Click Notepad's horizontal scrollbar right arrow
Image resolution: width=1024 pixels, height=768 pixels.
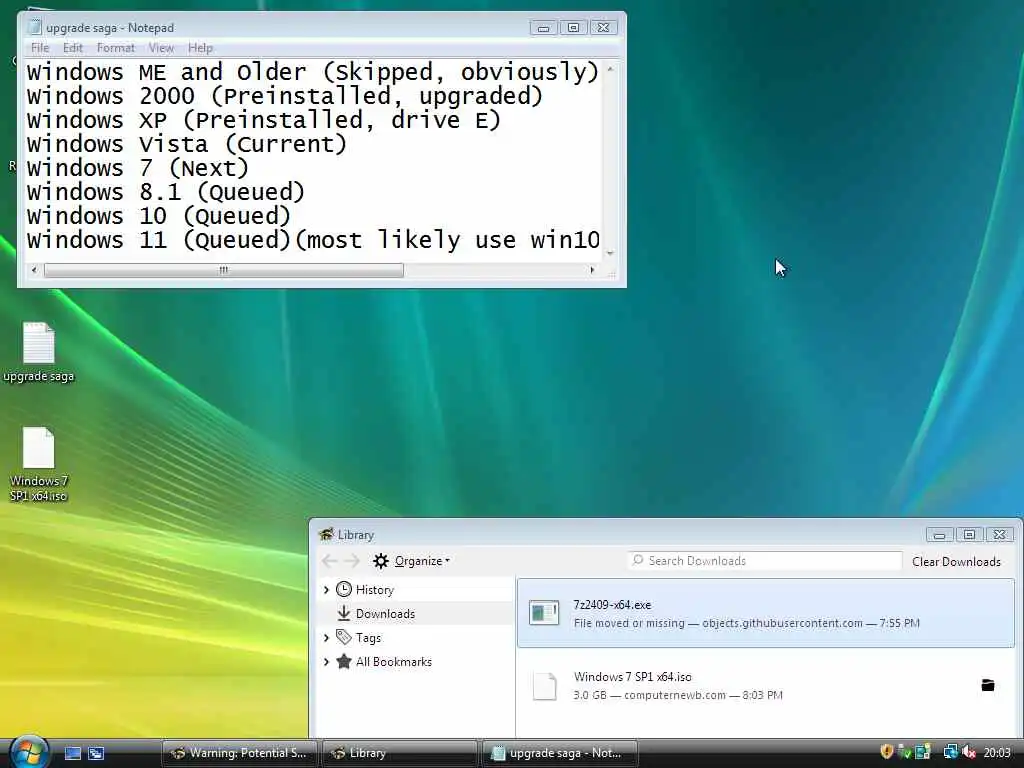click(592, 270)
